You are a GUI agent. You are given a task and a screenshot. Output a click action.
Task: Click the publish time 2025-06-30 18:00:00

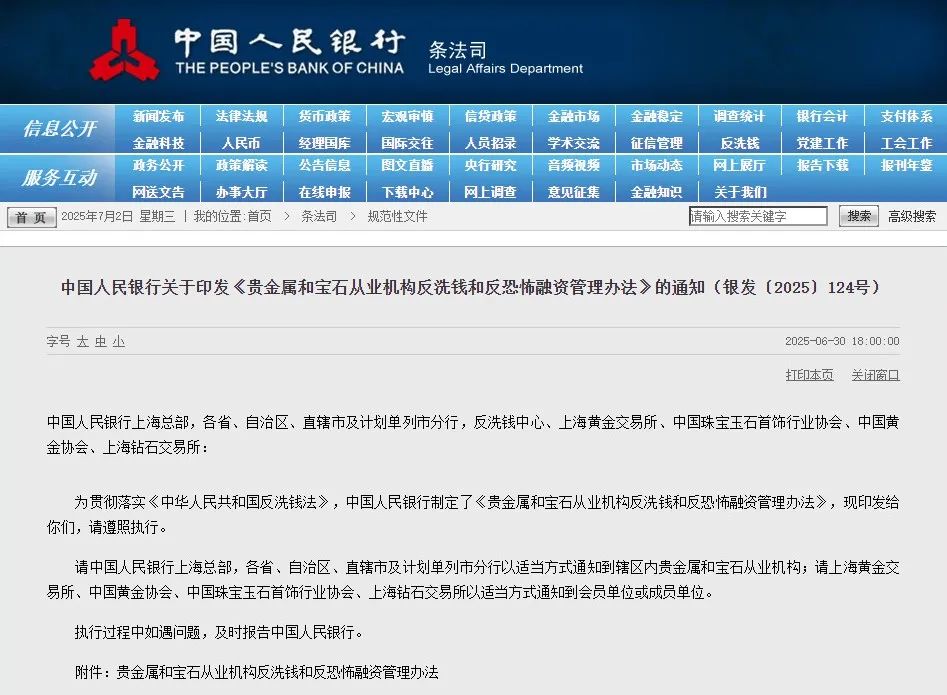click(842, 341)
